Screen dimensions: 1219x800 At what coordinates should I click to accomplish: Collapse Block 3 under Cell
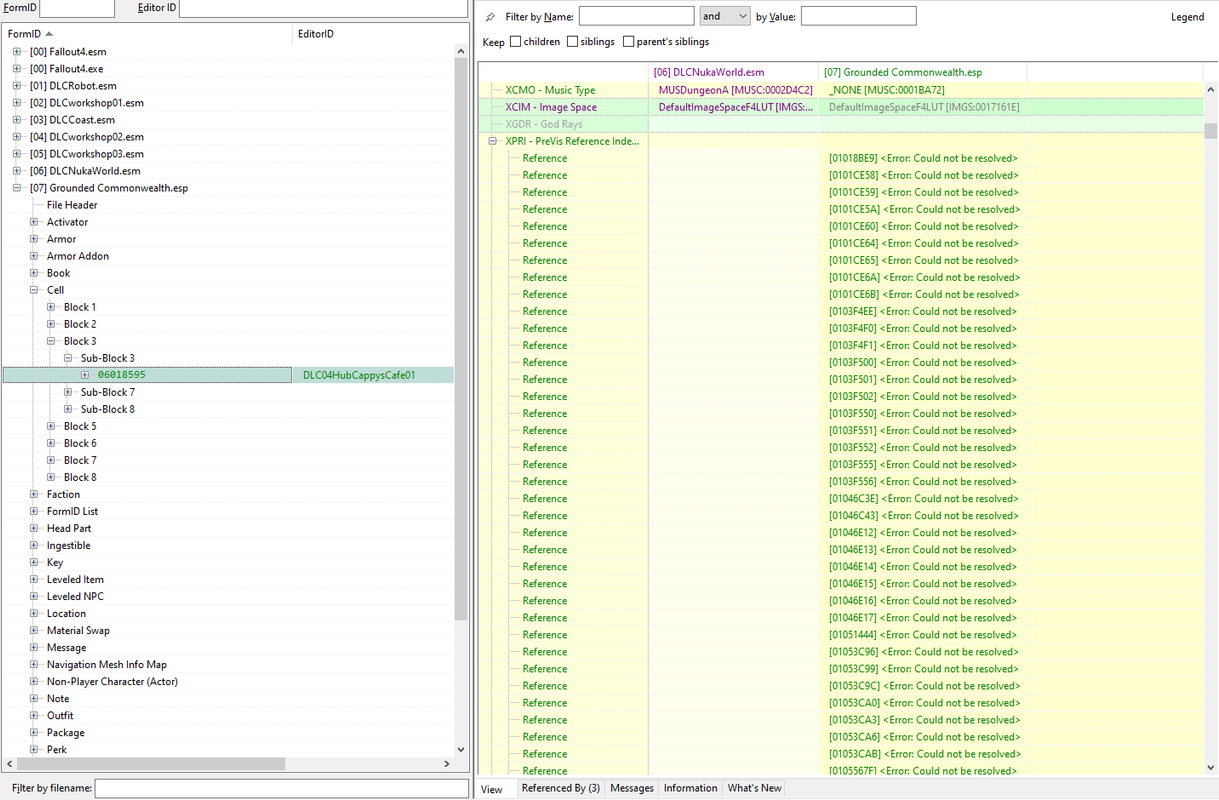(x=51, y=341)
